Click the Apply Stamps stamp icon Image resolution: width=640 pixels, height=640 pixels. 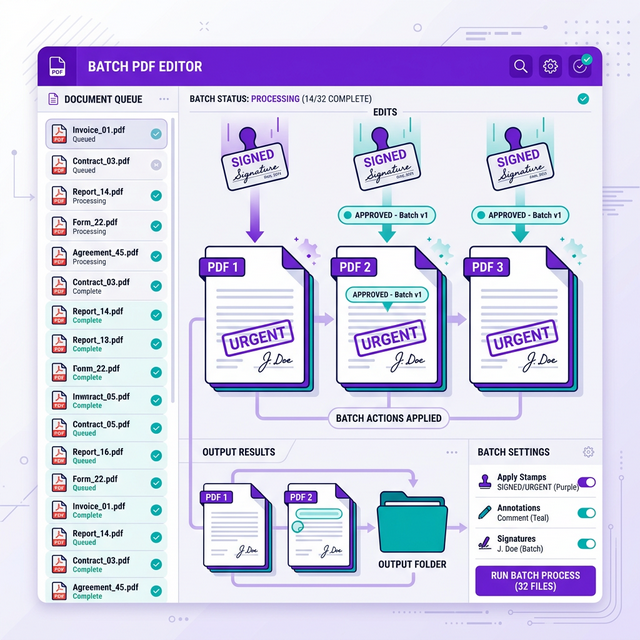[x=485, y=482]
